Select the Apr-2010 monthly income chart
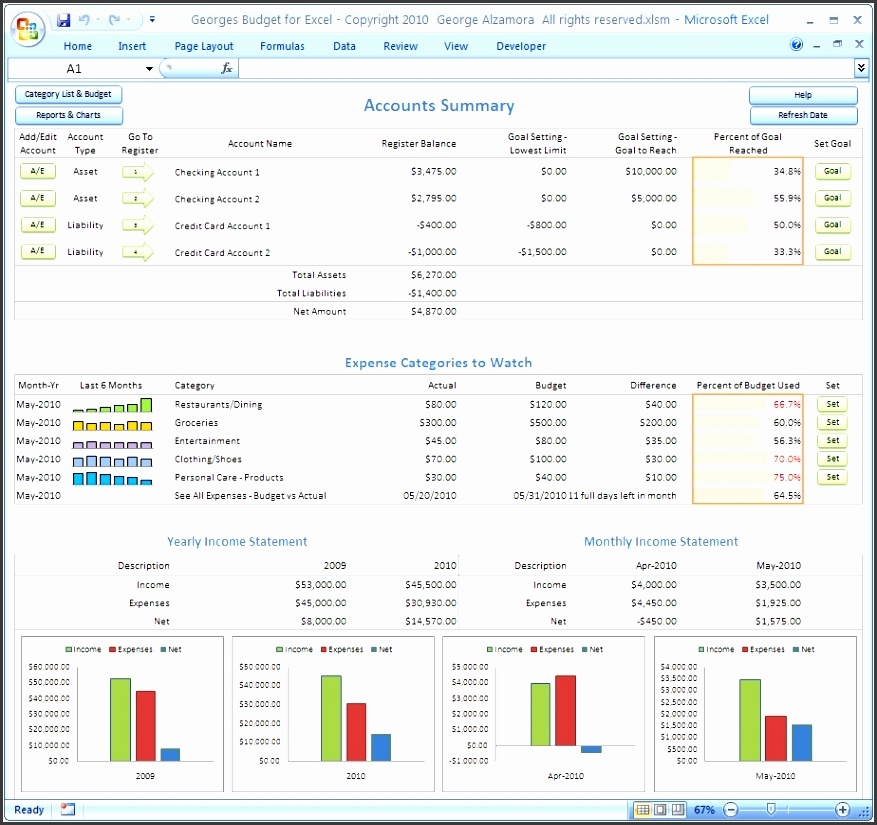The width and height of the screenshot is (877, 825). click(x=544, y=714)
